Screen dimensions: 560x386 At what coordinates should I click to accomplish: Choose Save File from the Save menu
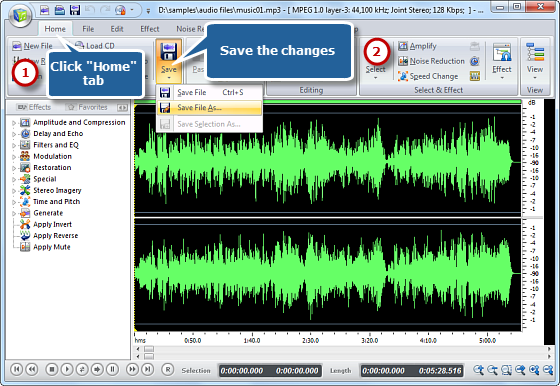click(210, 92)
